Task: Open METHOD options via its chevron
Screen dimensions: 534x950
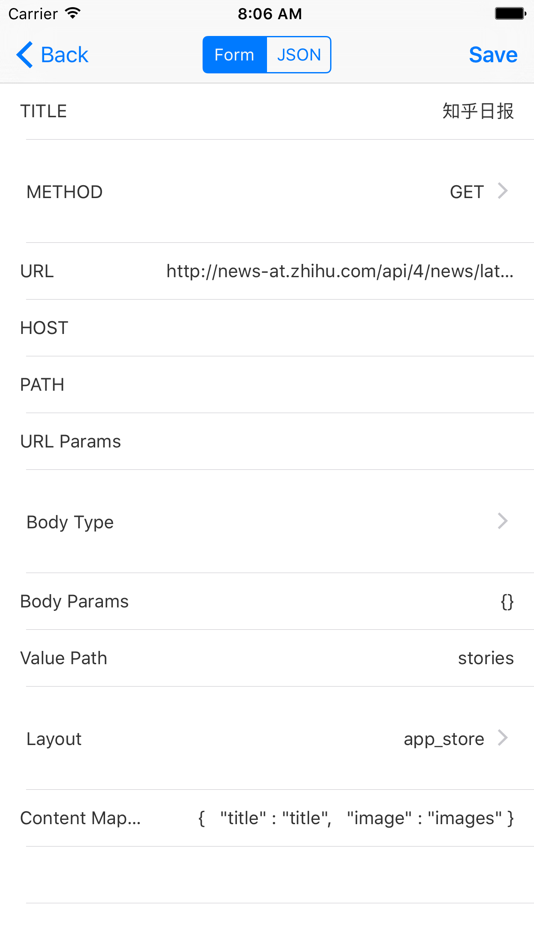Action: [502, 191]
